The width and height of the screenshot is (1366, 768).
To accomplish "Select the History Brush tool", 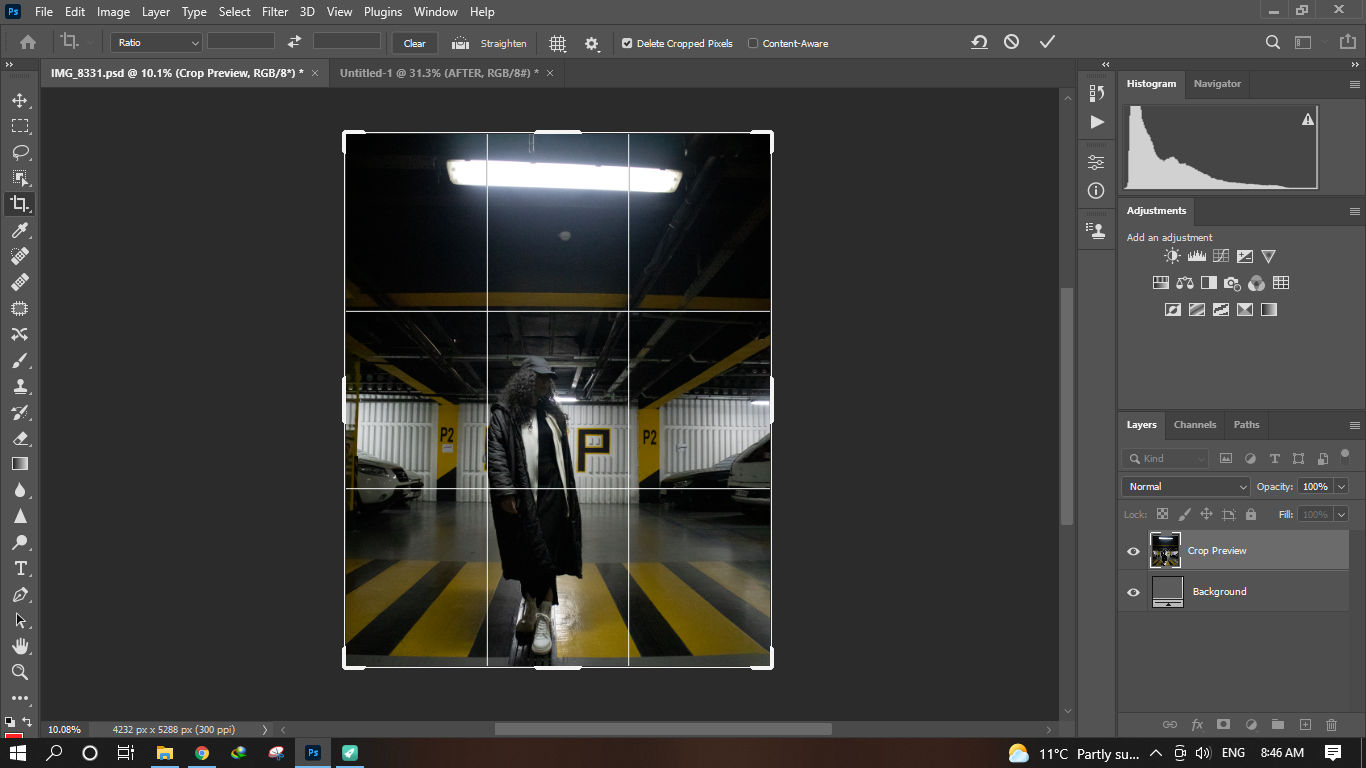I will click(19, 412).
